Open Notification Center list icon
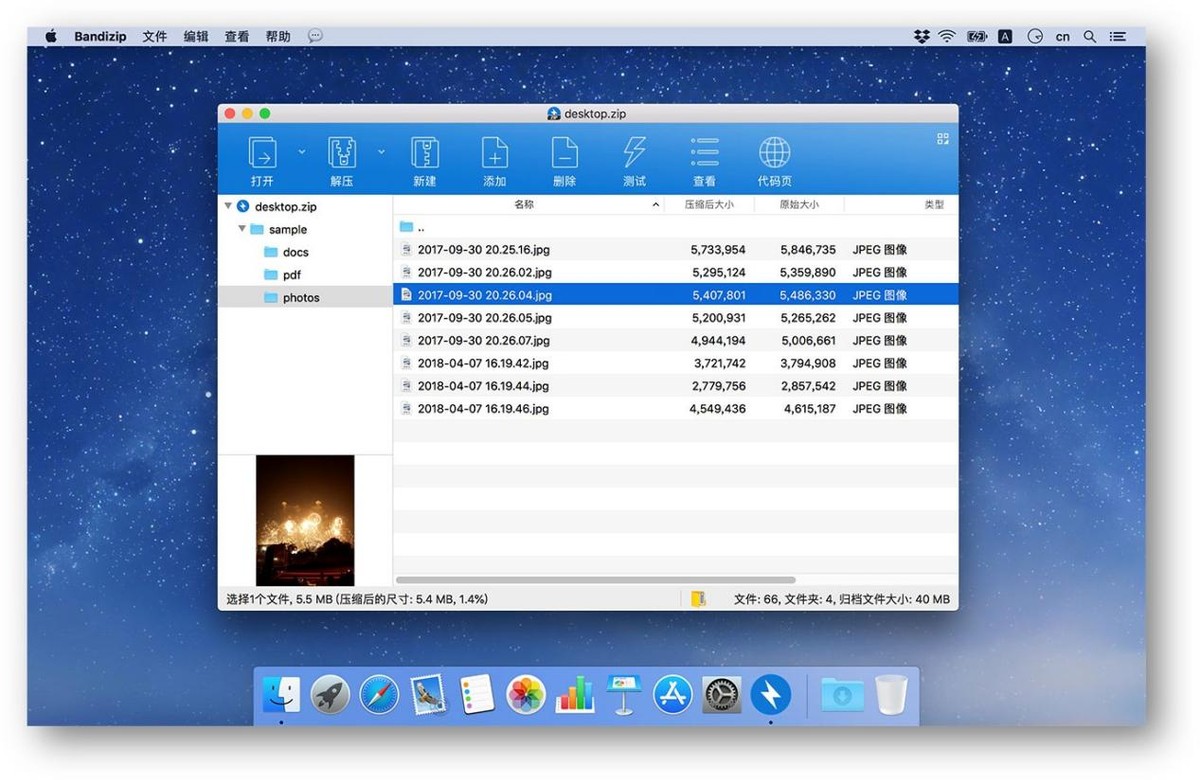 click(1118, 36)
